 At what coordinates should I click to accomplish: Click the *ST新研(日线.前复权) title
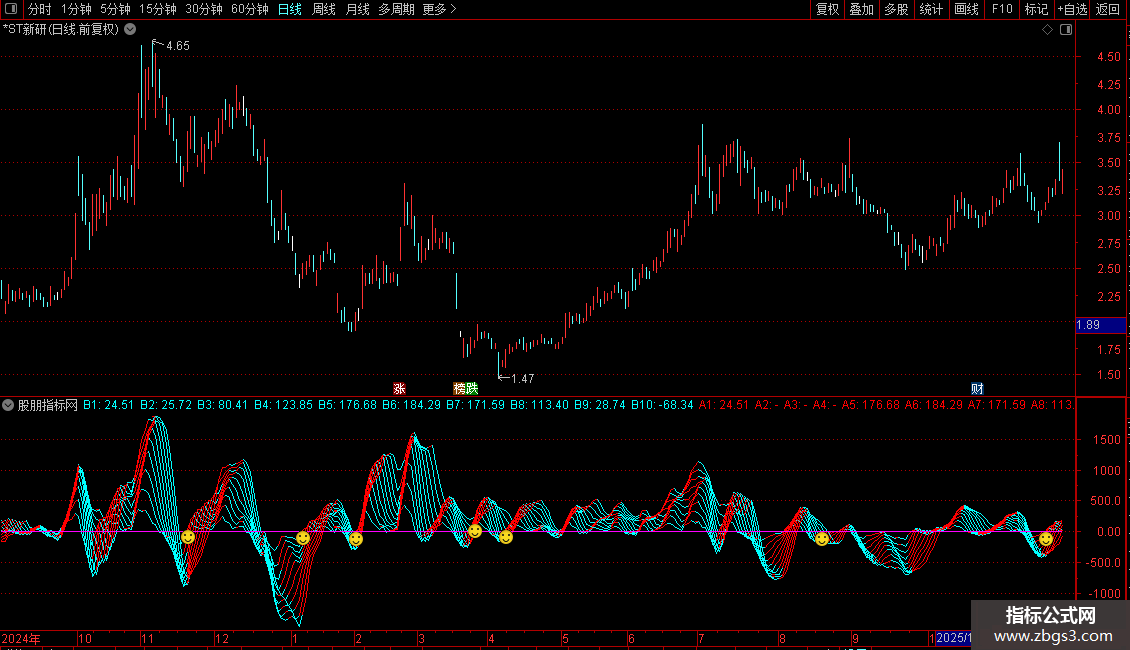[x=61, y=30]
